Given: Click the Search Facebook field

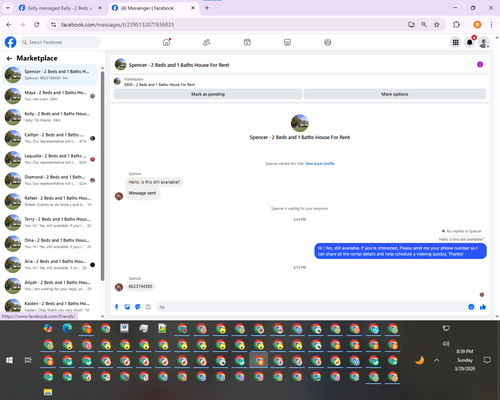Looking at the screenshot, I should point(60,42).
